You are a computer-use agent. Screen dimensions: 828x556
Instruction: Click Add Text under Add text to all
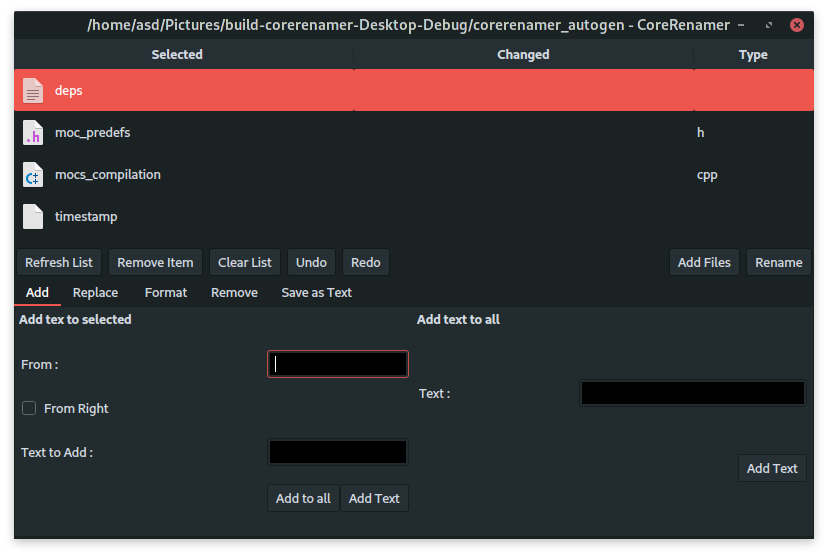[772, 468]
